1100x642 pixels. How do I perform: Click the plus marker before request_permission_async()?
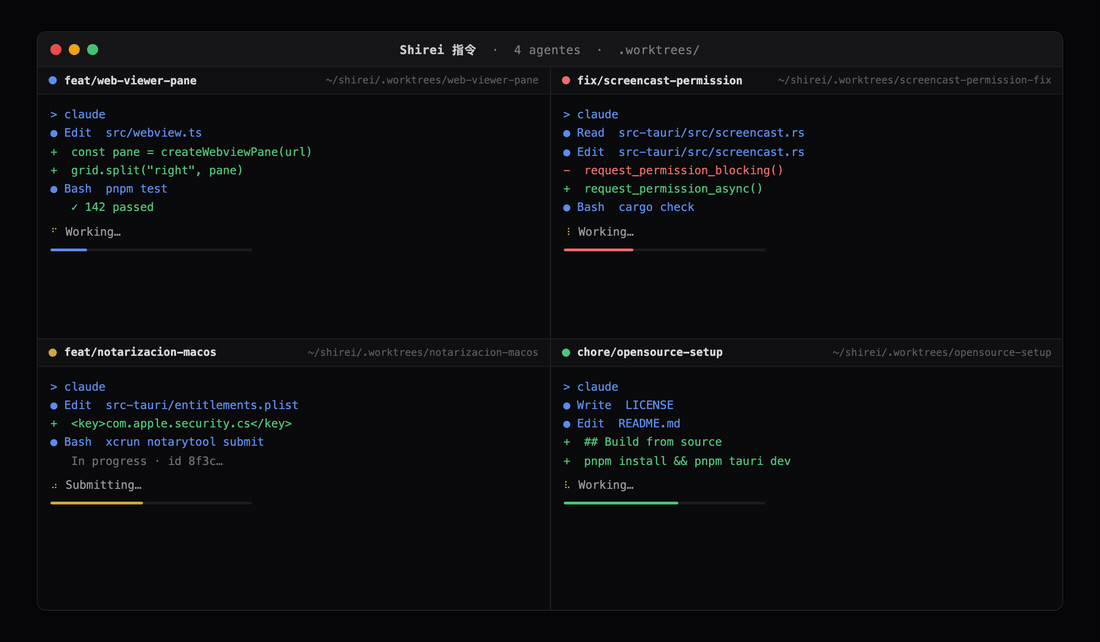click(567, 189)
